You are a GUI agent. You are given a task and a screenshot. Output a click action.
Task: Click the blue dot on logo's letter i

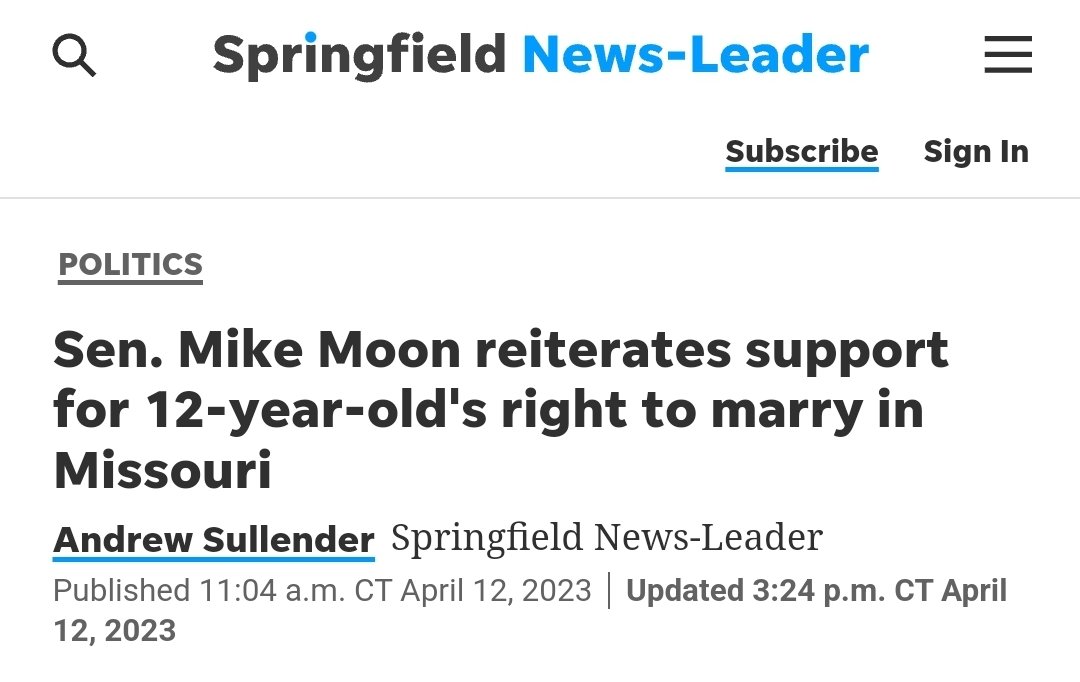[x=310, y=37]
